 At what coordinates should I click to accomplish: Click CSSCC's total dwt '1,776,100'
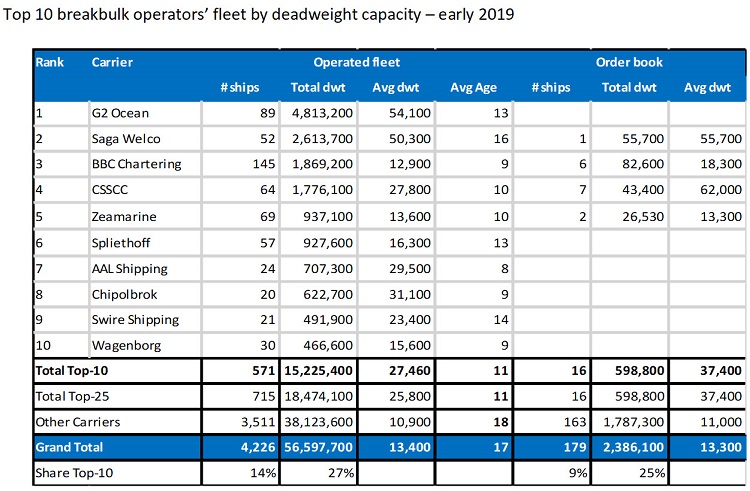[322, 190]
